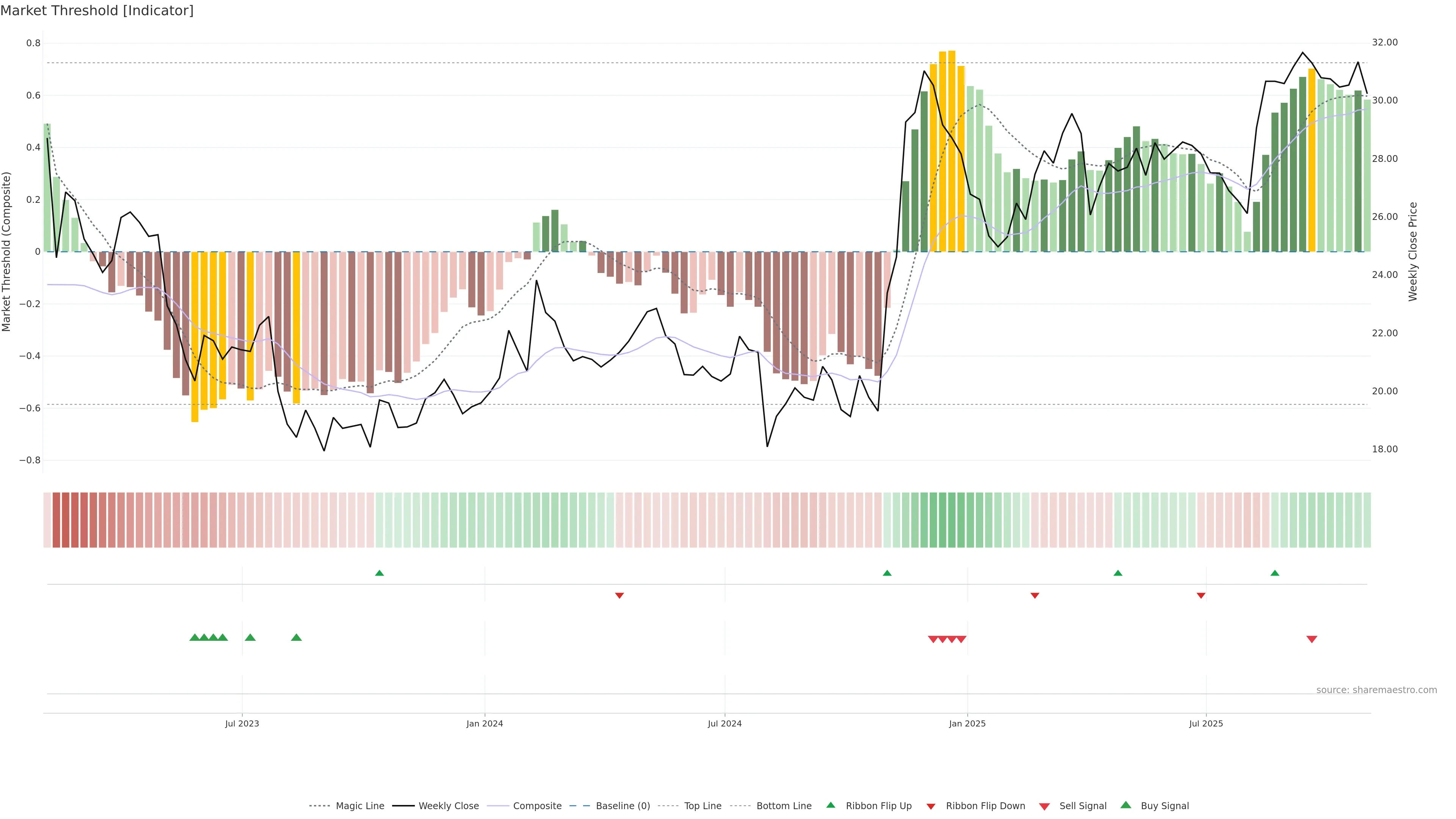This screenshot has height=819, width=1456.
Task: Click the Ribbon Flip Down marker just before July 2025
Action: coord(1201,595)
